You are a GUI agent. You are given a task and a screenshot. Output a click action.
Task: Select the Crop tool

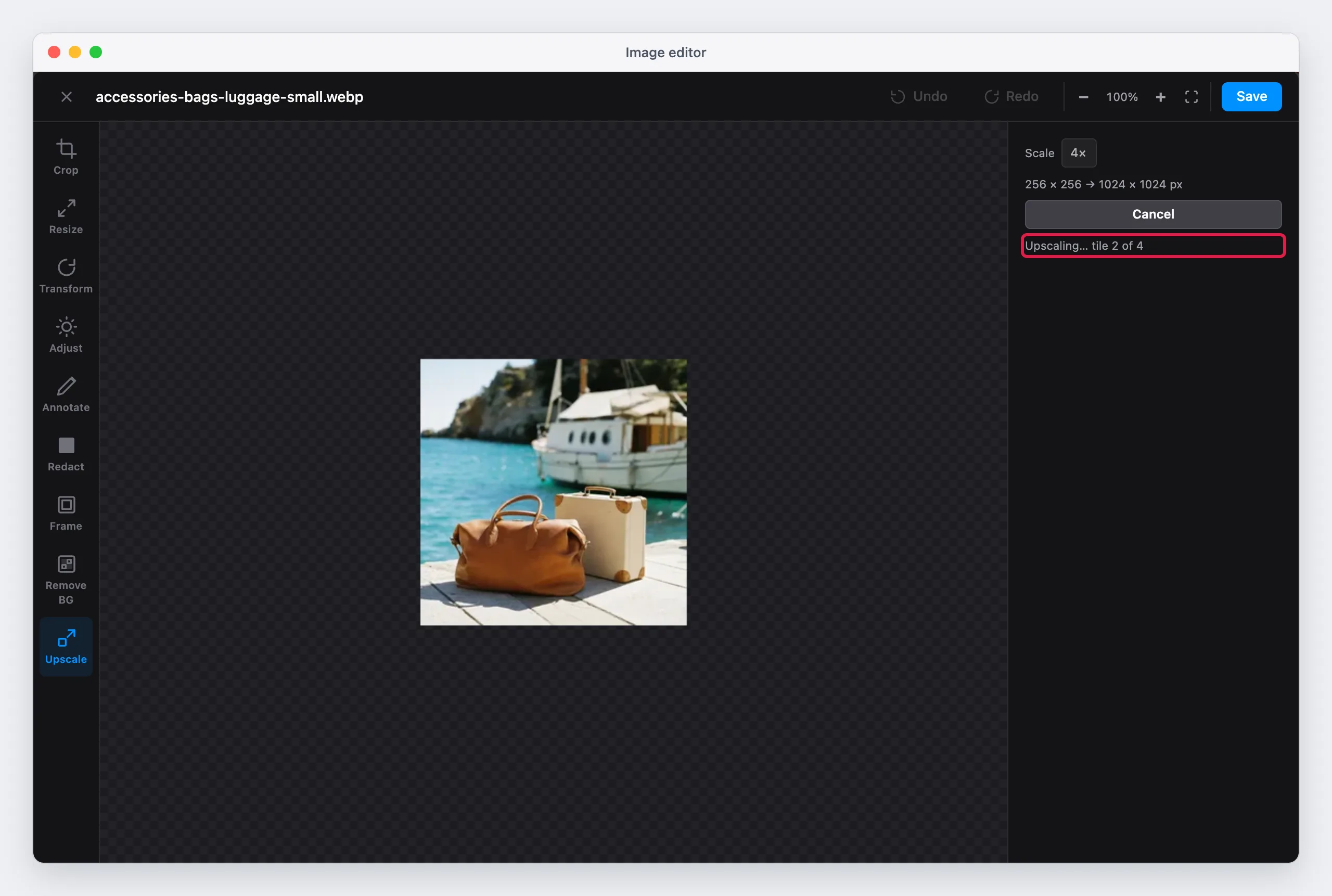coord(66,158)
